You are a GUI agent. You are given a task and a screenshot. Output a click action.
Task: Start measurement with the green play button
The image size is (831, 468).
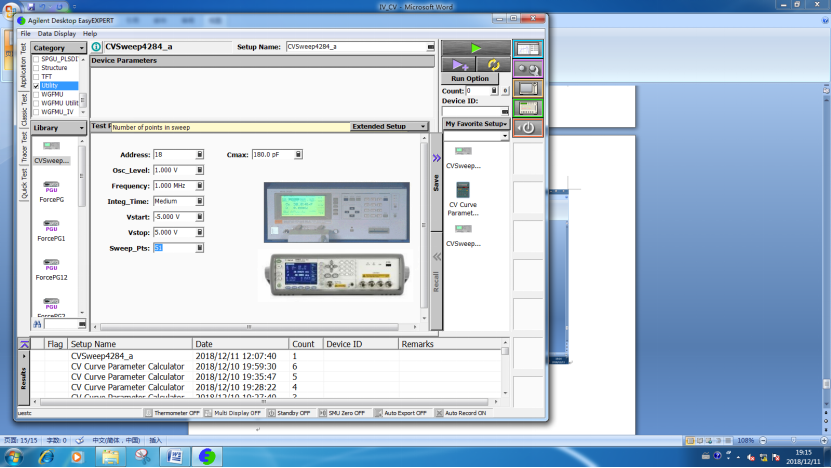click(476, 48)
